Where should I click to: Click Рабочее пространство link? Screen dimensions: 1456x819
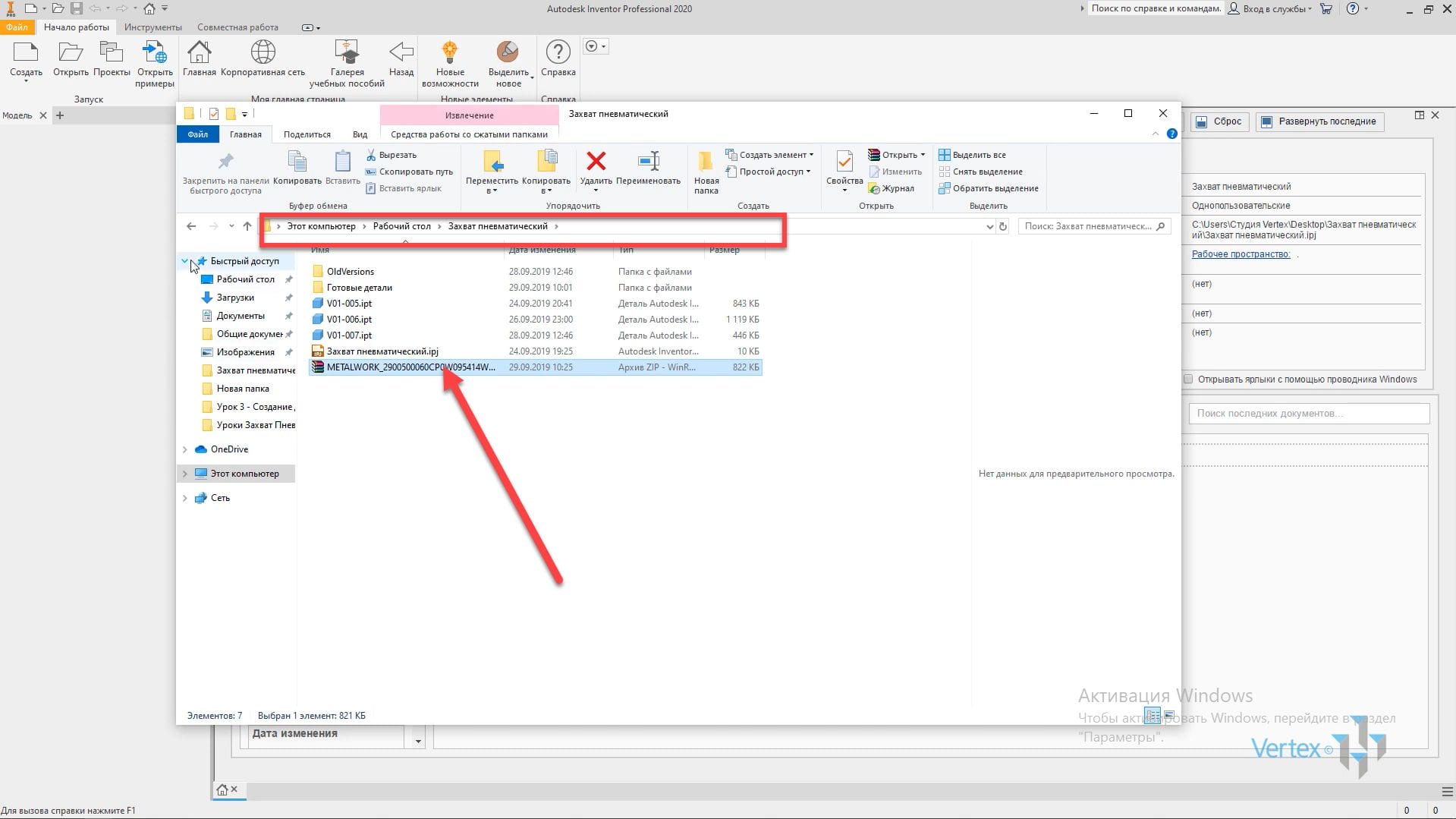[x=1241, y=254]
